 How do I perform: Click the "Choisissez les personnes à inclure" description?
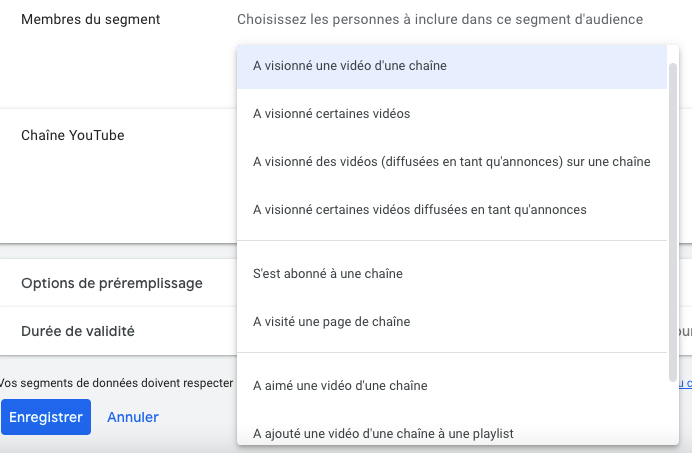tap(440, 19)
